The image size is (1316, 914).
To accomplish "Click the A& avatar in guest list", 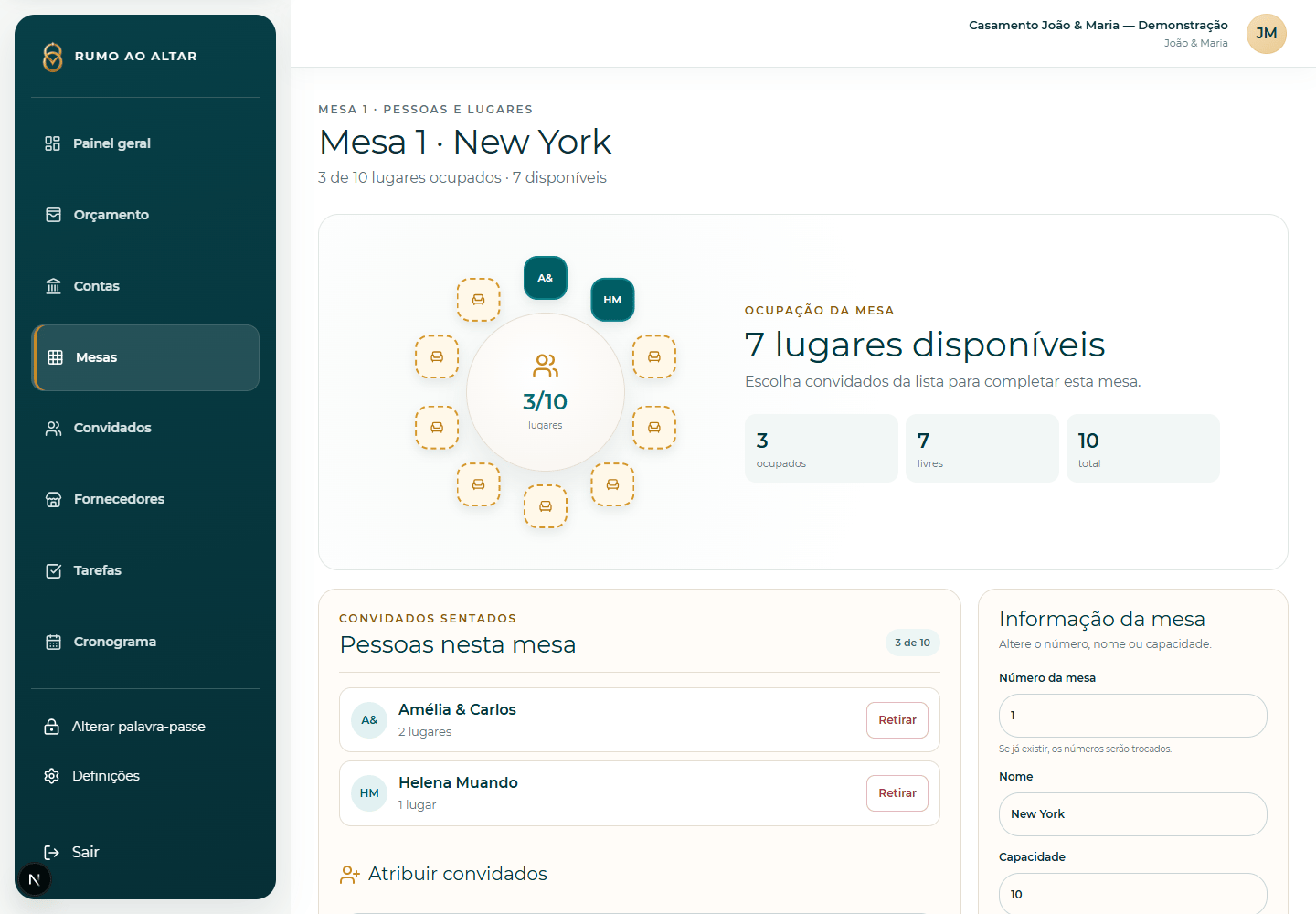I will pyautogui.click(x=369, y=720).
